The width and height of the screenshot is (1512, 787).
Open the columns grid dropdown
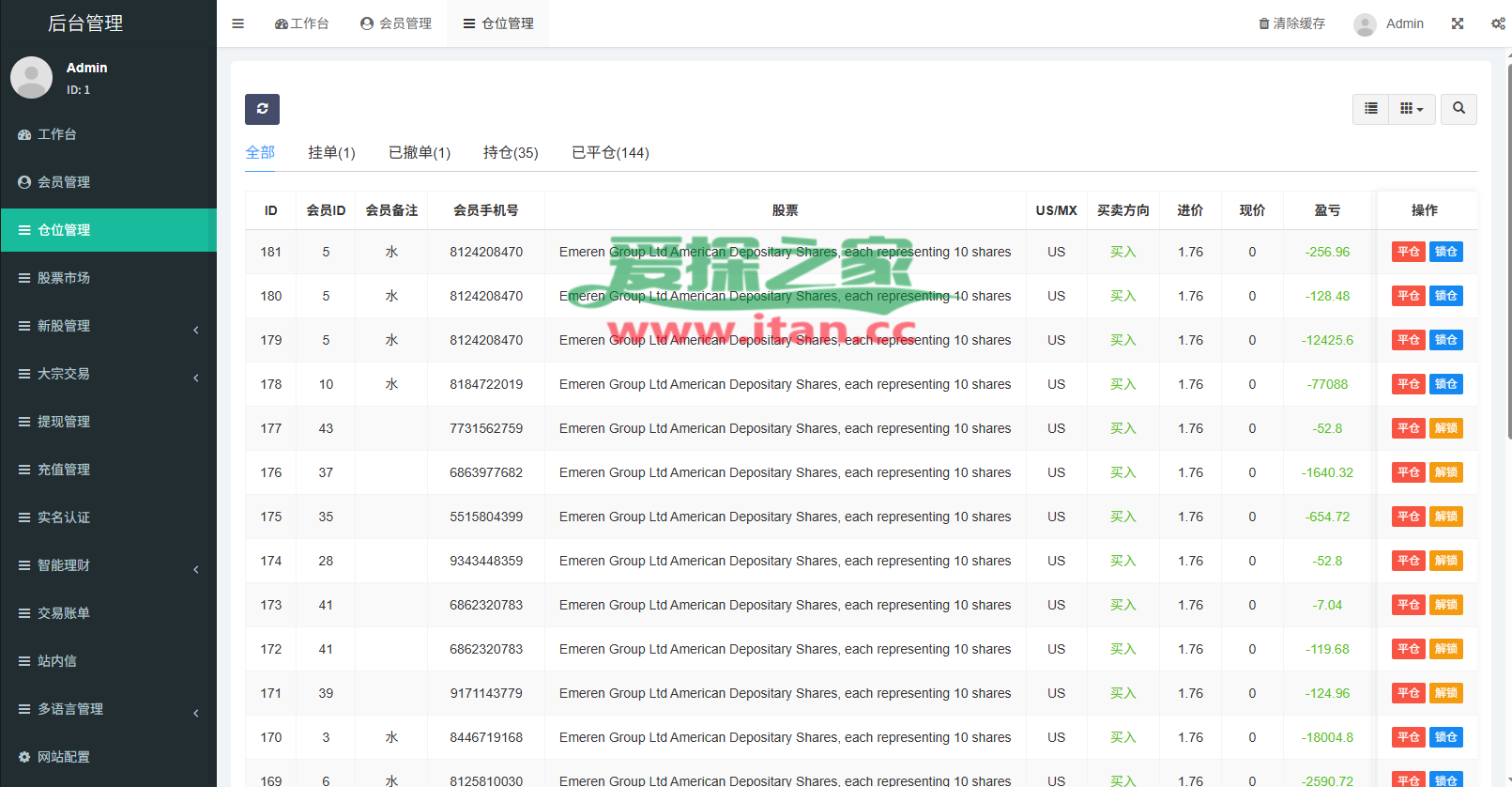pos(1412,109)
